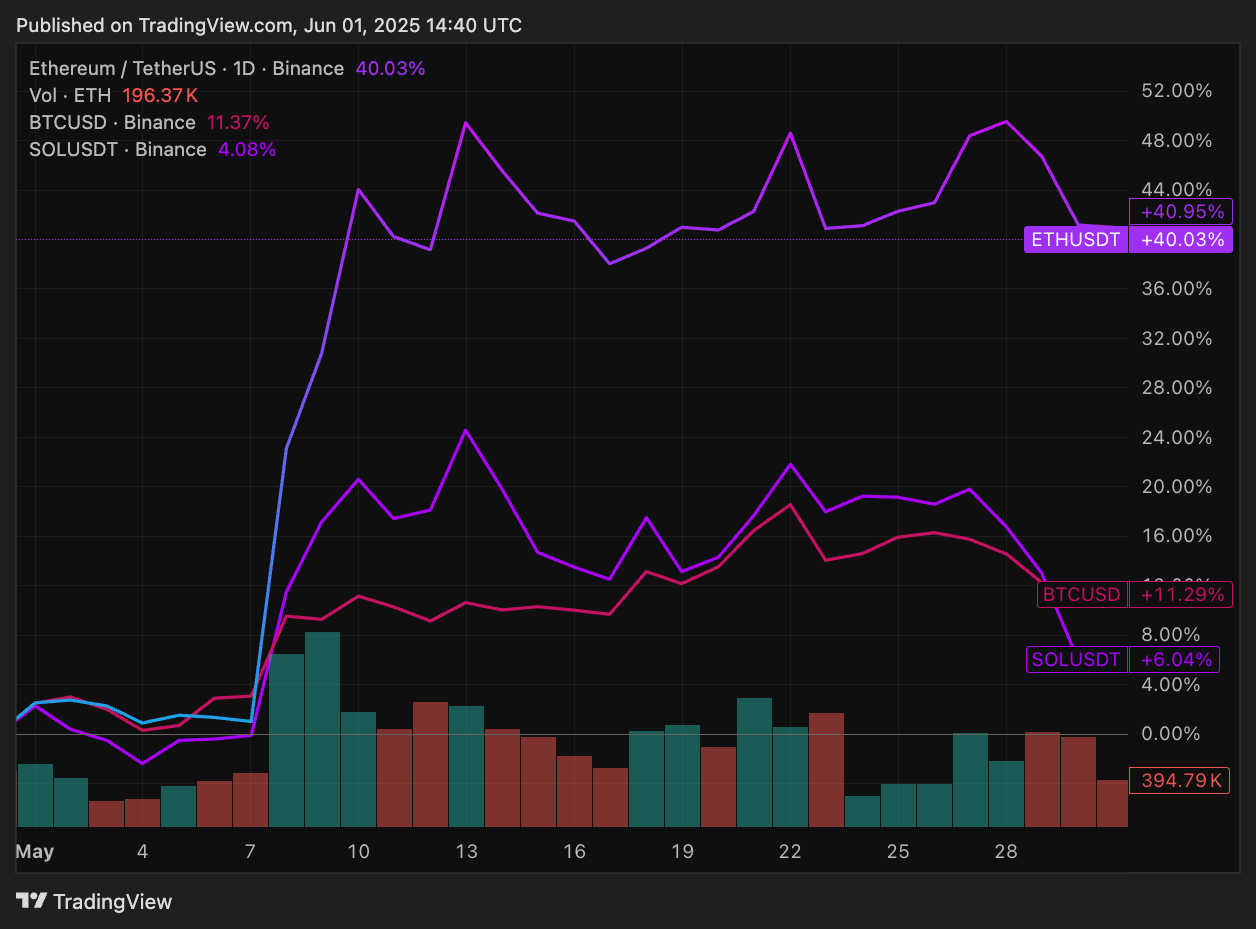This screenshot has width=1256, height=929.
Task: Click the TradingView logo icon at bottom
Action: [31, 901]
